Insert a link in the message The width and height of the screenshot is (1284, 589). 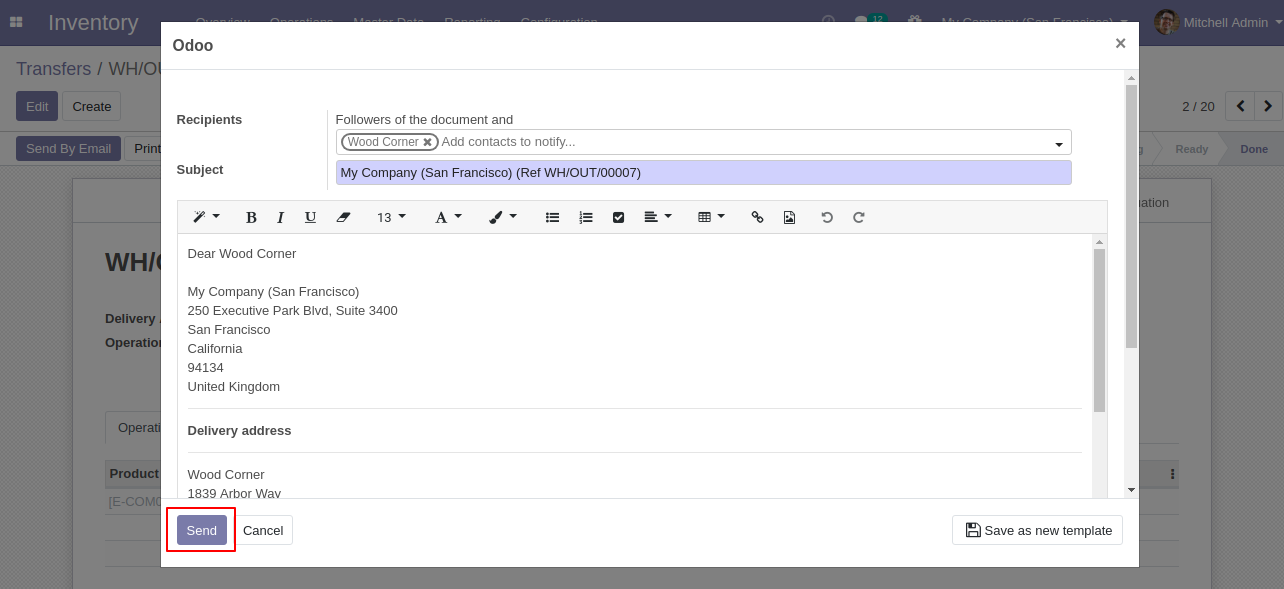pos(757,217)
